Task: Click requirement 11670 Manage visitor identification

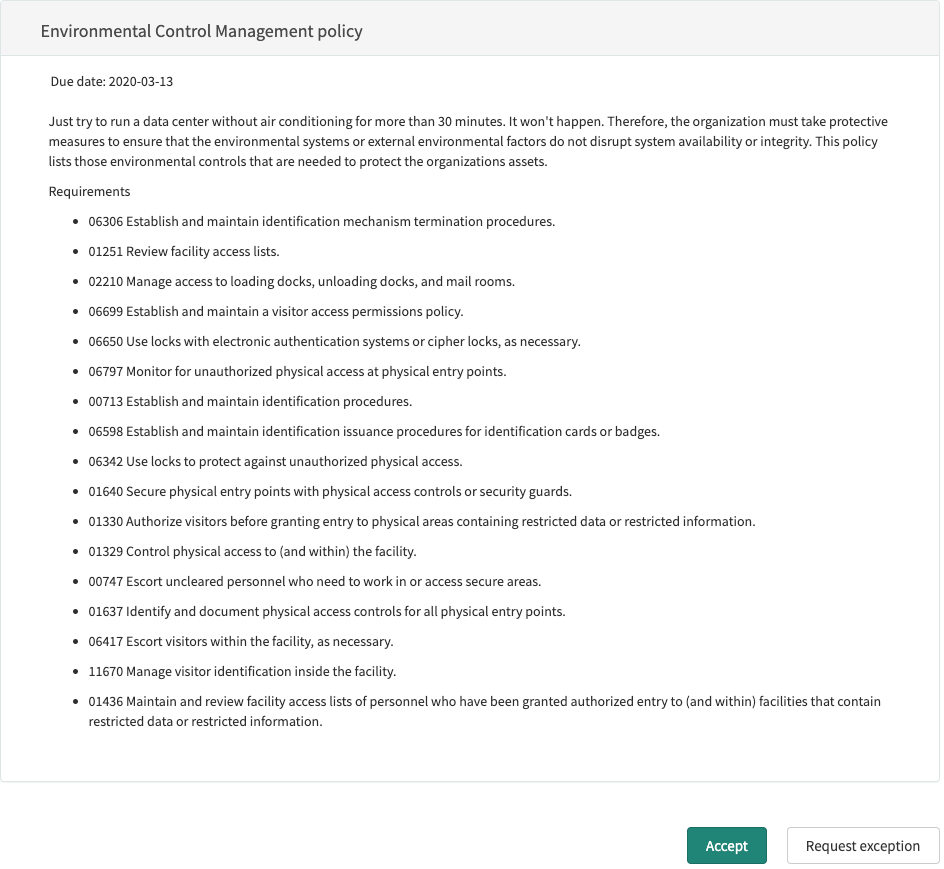Action: coord(242,671)
